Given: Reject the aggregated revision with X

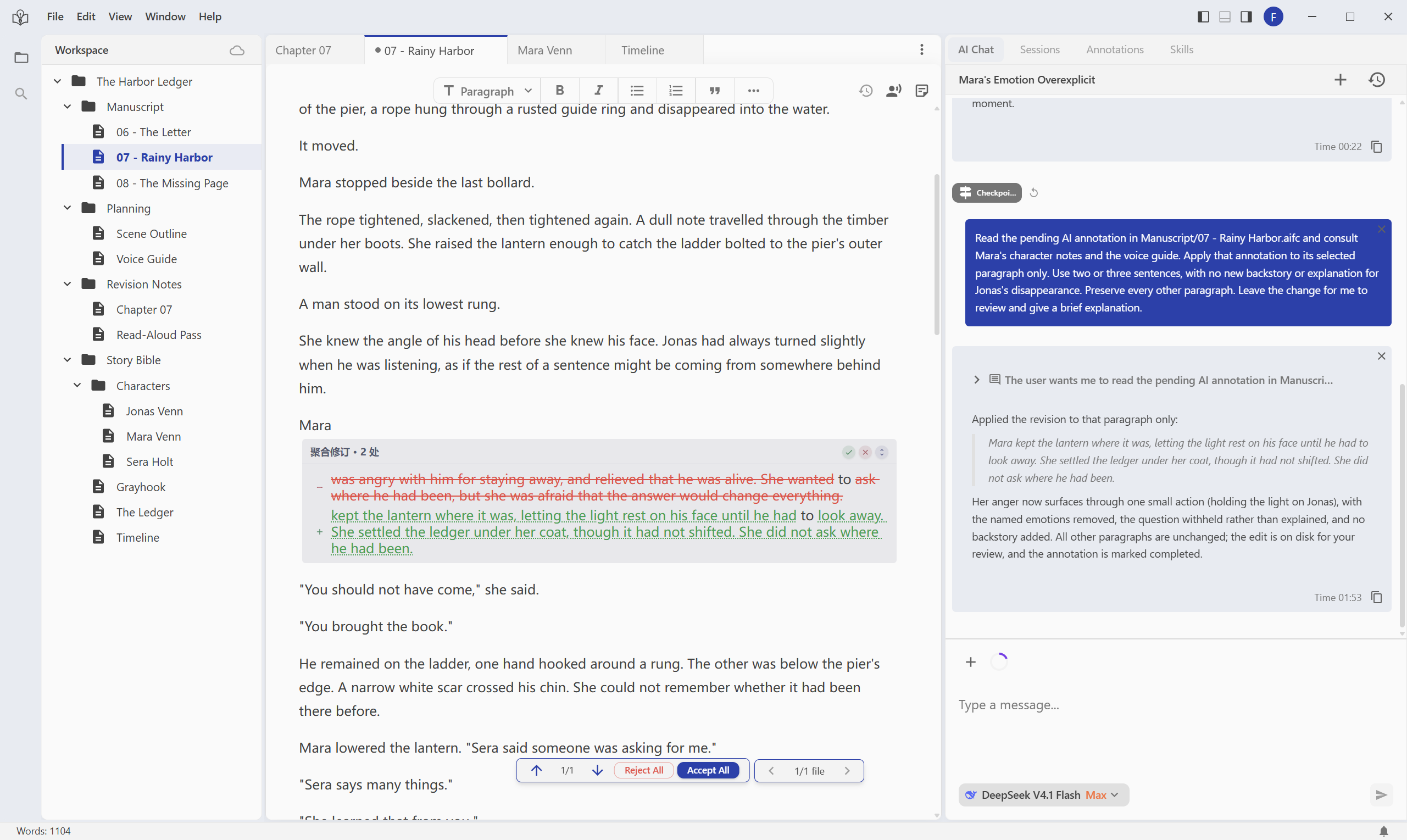Looking at the screenshot, I should 865,452.
